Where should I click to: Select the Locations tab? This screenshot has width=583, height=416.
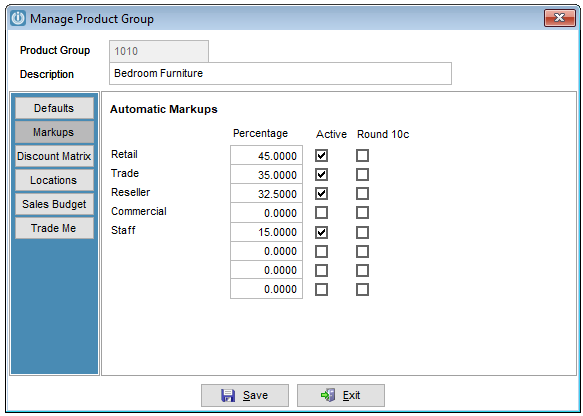54,180
